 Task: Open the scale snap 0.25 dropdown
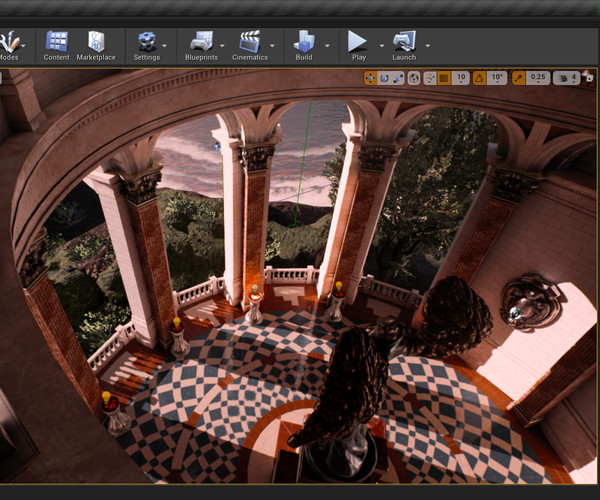click(x=538, y=78)
